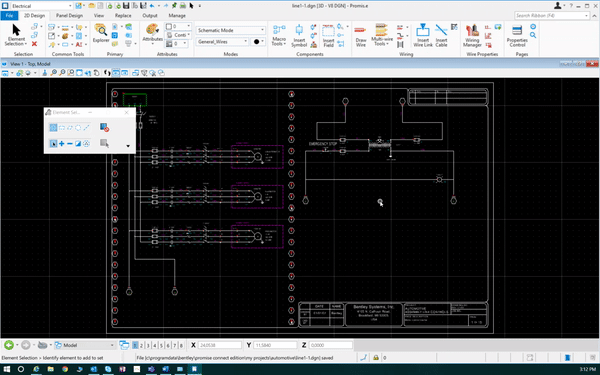The width and height of the screenshot is (600, 375).
Task: Toggle view 1 button in status bar
Action: [x=135, y=345]
